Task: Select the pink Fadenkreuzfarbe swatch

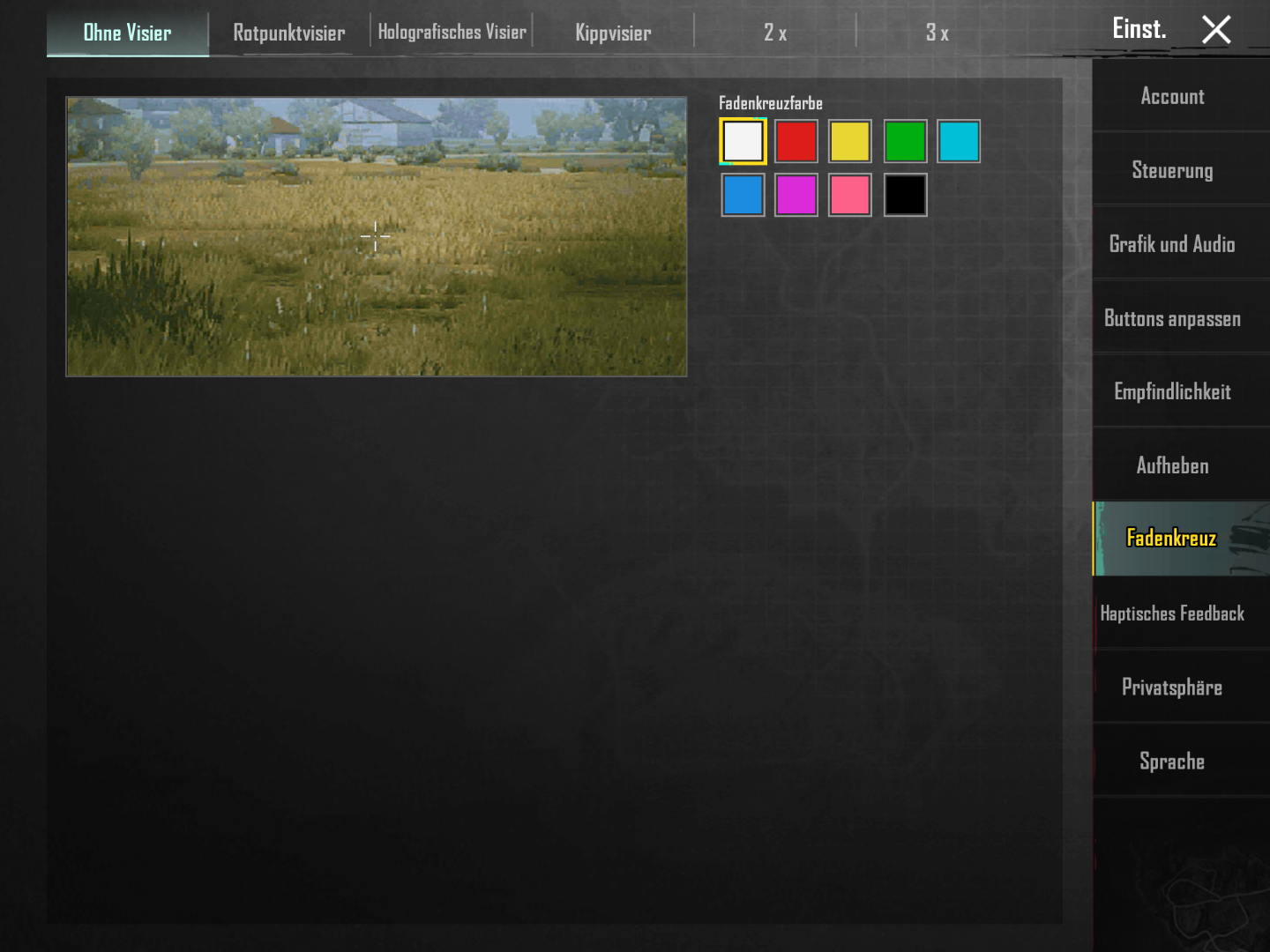Action: (850, 195)
